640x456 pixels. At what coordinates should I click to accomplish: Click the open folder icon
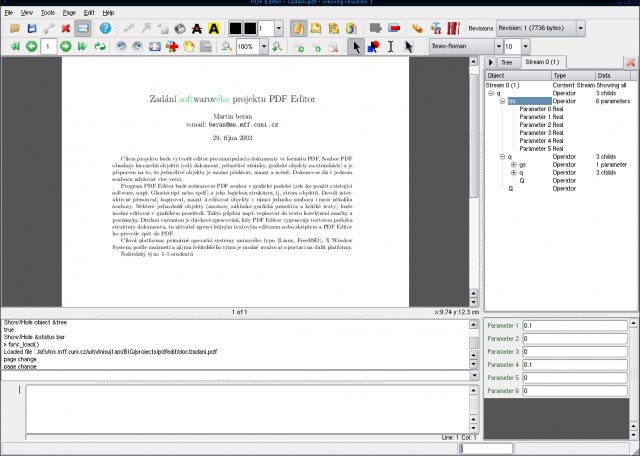click(15, 29)
